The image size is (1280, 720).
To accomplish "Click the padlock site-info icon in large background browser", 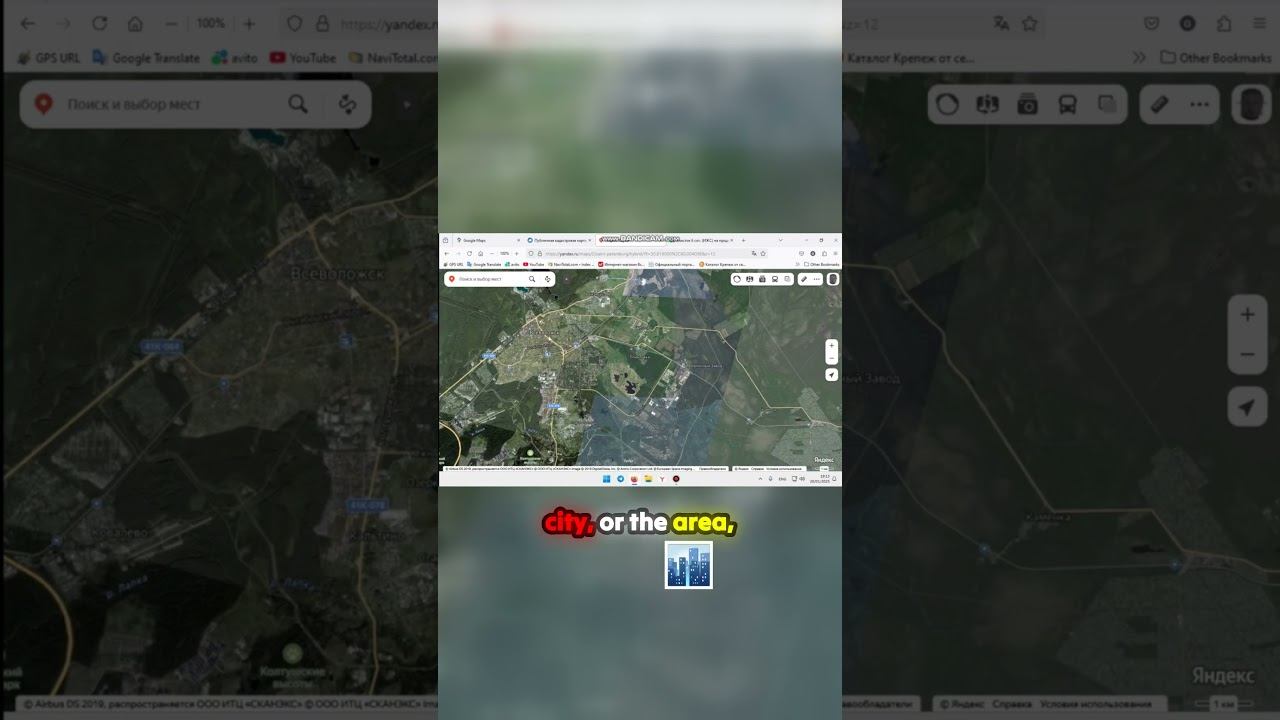I will [322, 23].
